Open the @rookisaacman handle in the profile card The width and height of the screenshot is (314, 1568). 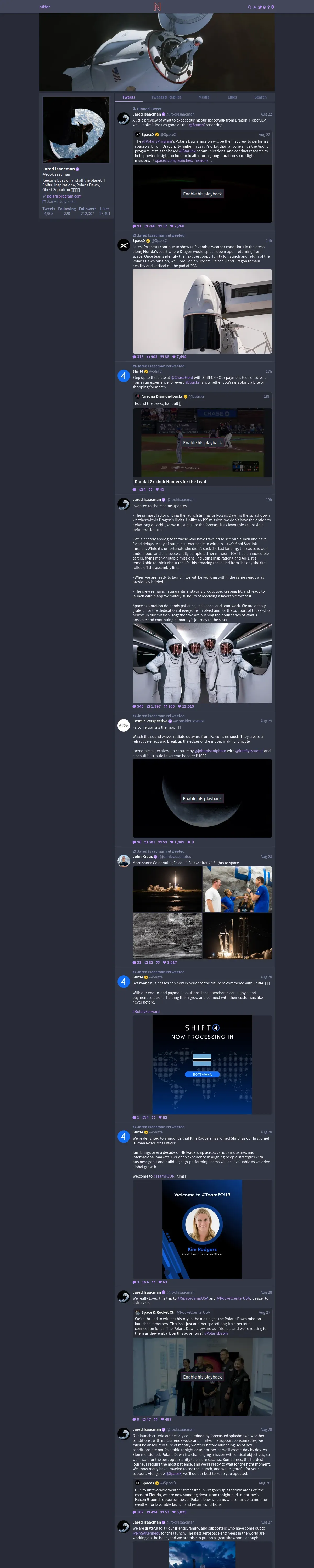[56, 174]
